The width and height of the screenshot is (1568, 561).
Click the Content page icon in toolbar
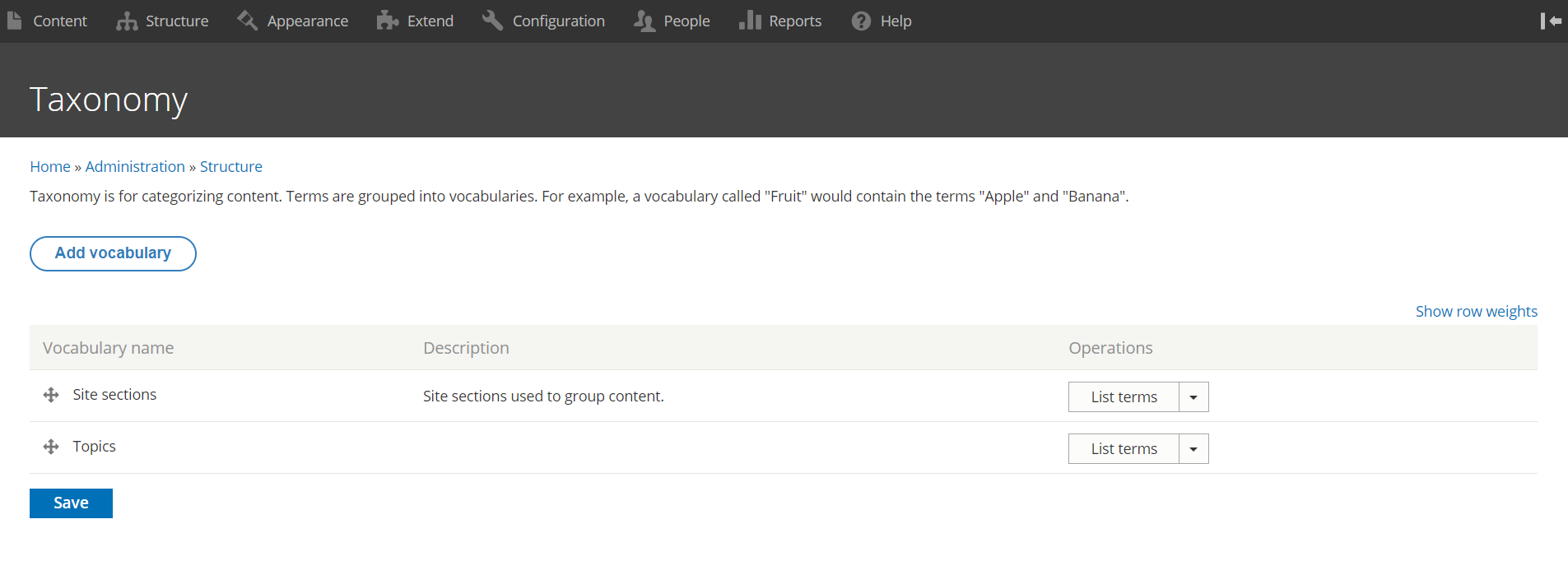(14, 21)
